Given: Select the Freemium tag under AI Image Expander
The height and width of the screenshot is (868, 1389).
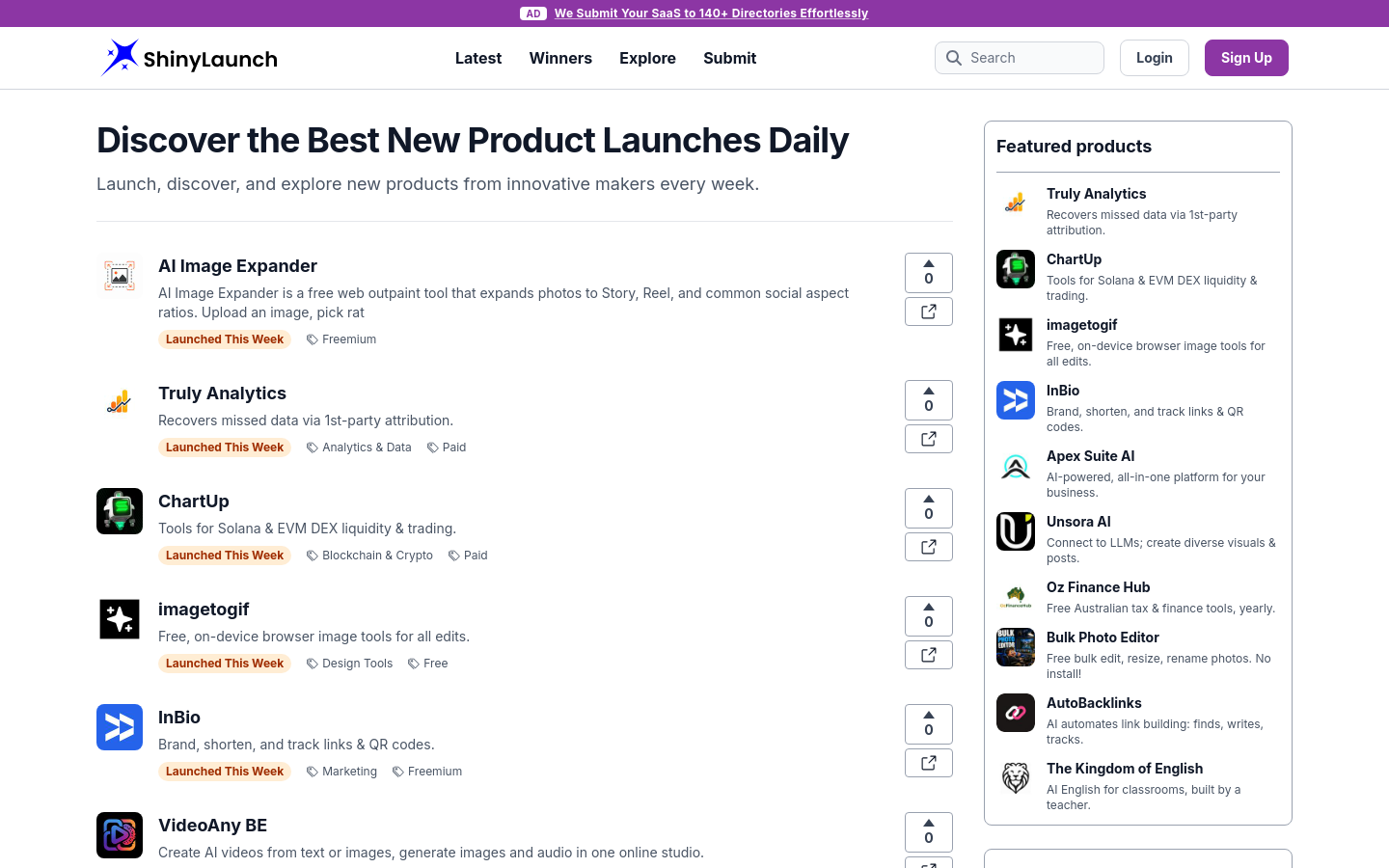Looking at the screenshot, I should (x=341, y=339).
